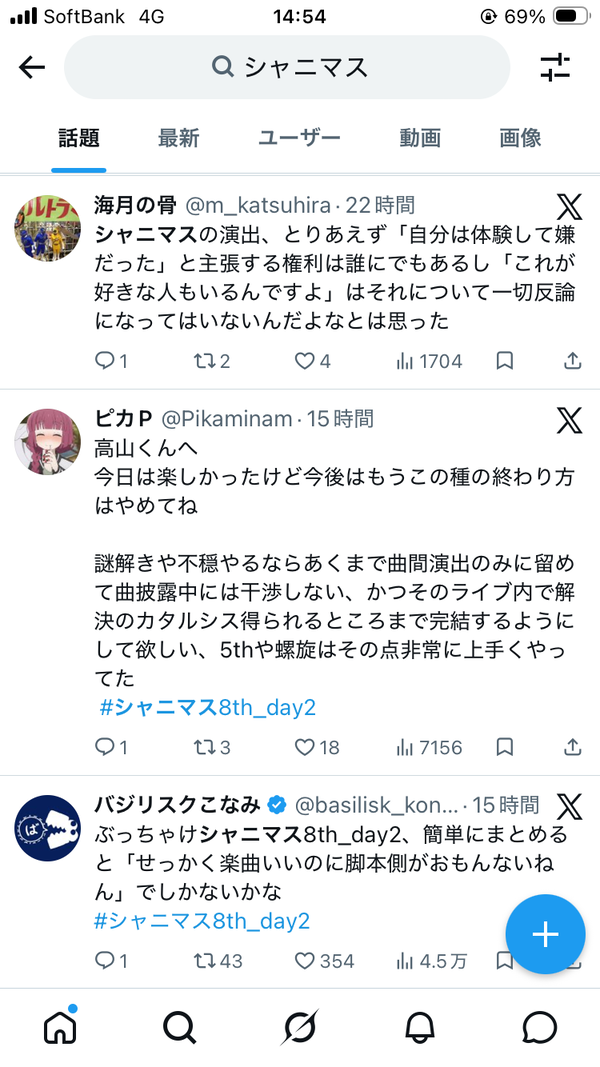The height and width of the screenshot is (1067, 600).
Task: Like the 海月の骨 post
Action: tap(313, 361)
